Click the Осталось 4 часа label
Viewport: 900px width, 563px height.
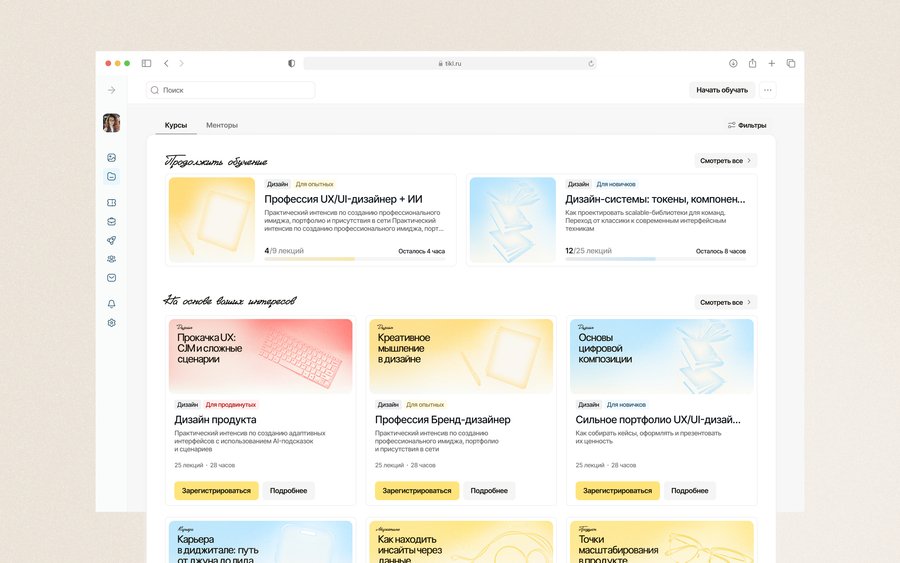click(421, 251)
